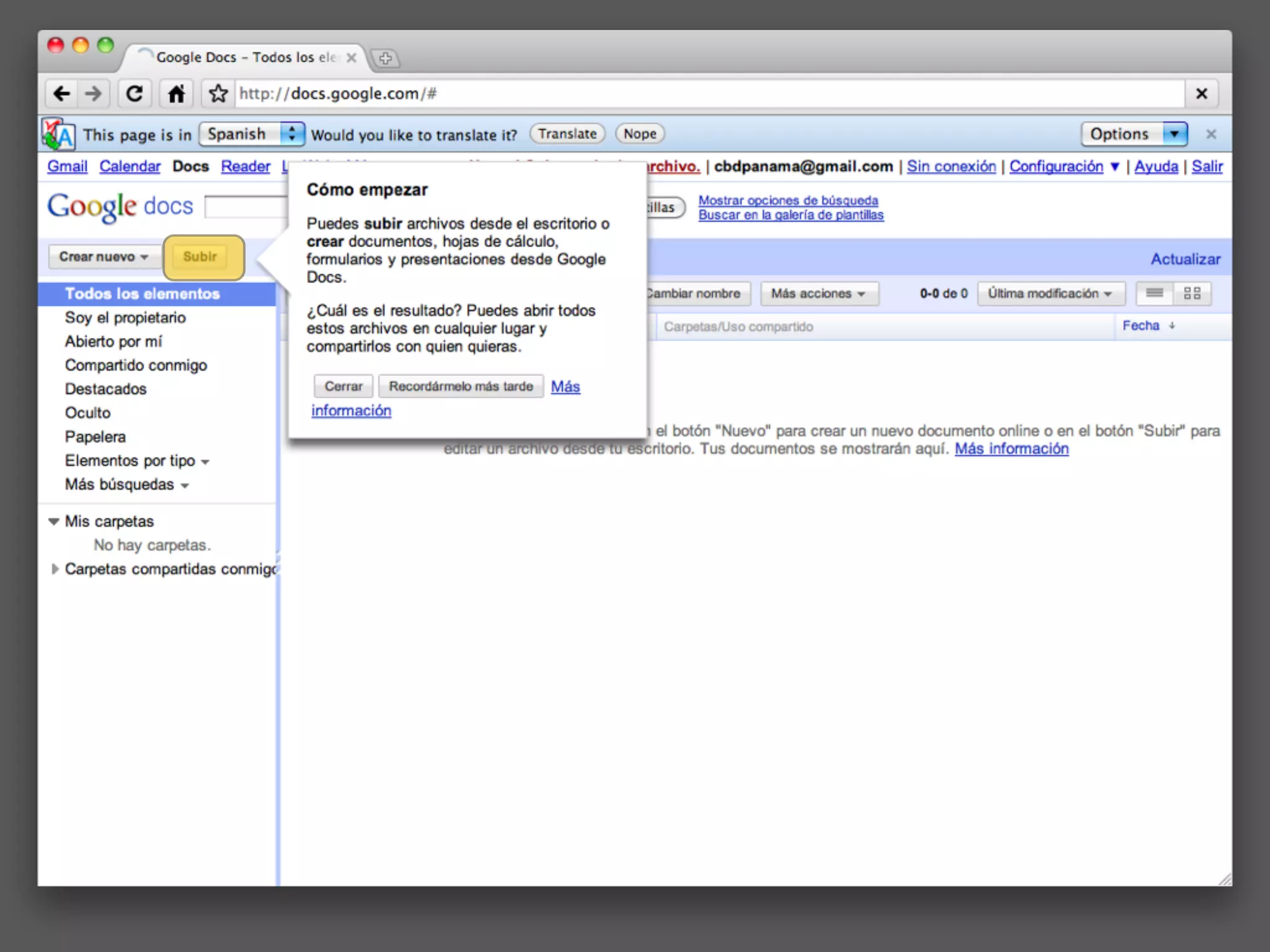Open Papelera in the sidebar

(95, 437)
